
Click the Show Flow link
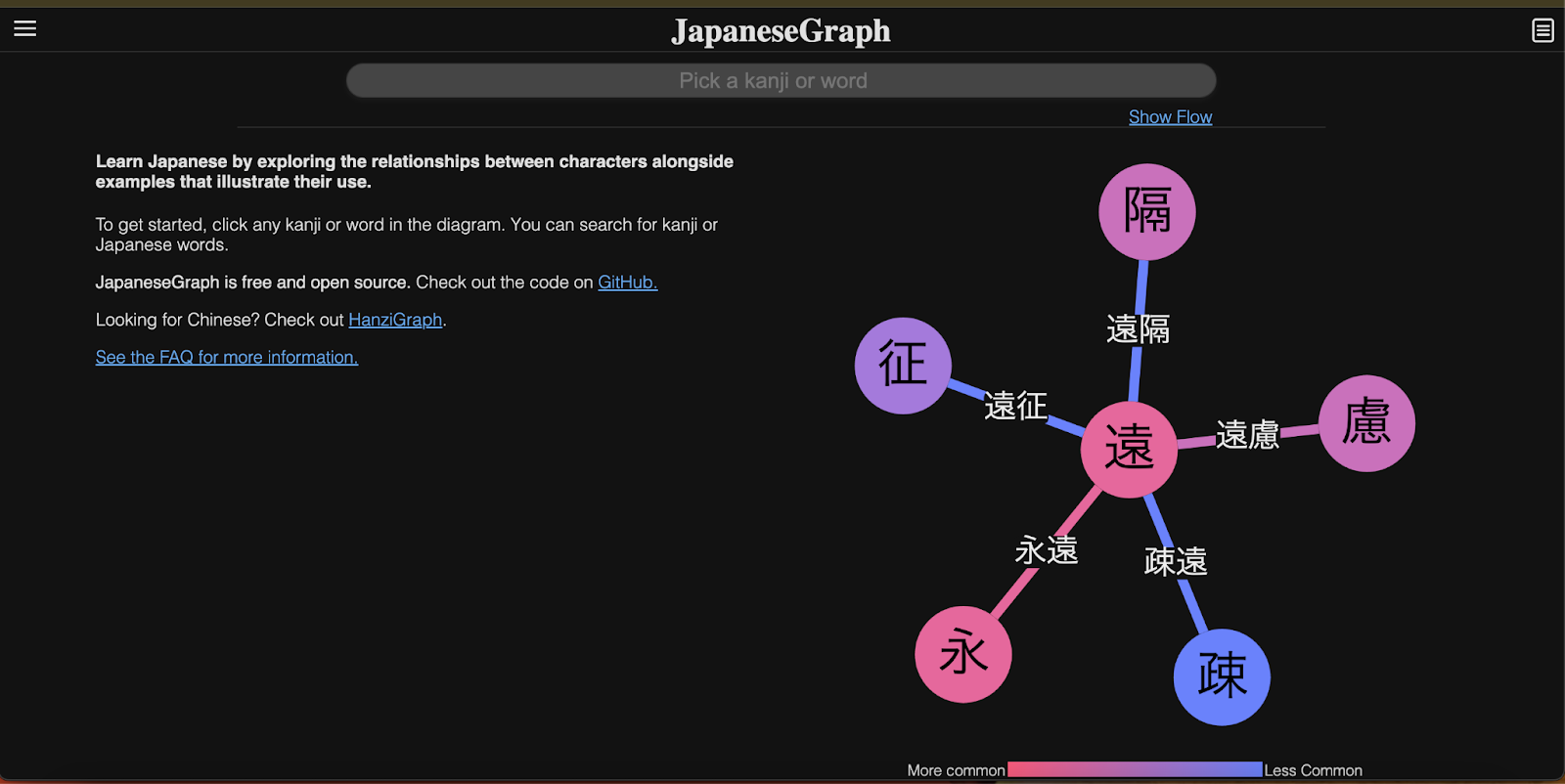(1170, 117)
